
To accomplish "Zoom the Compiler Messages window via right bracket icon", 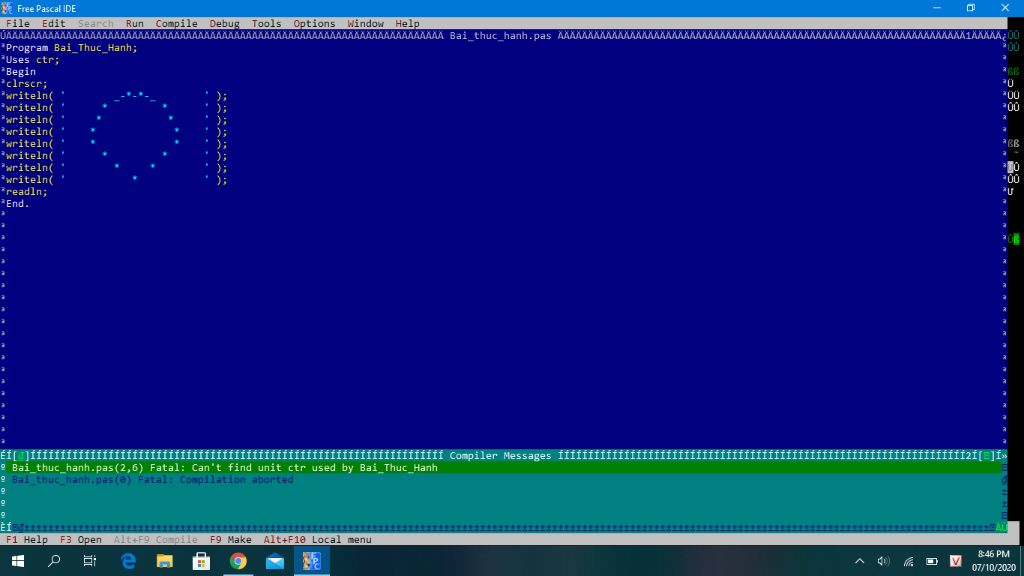I will click(x=988, y=456).
